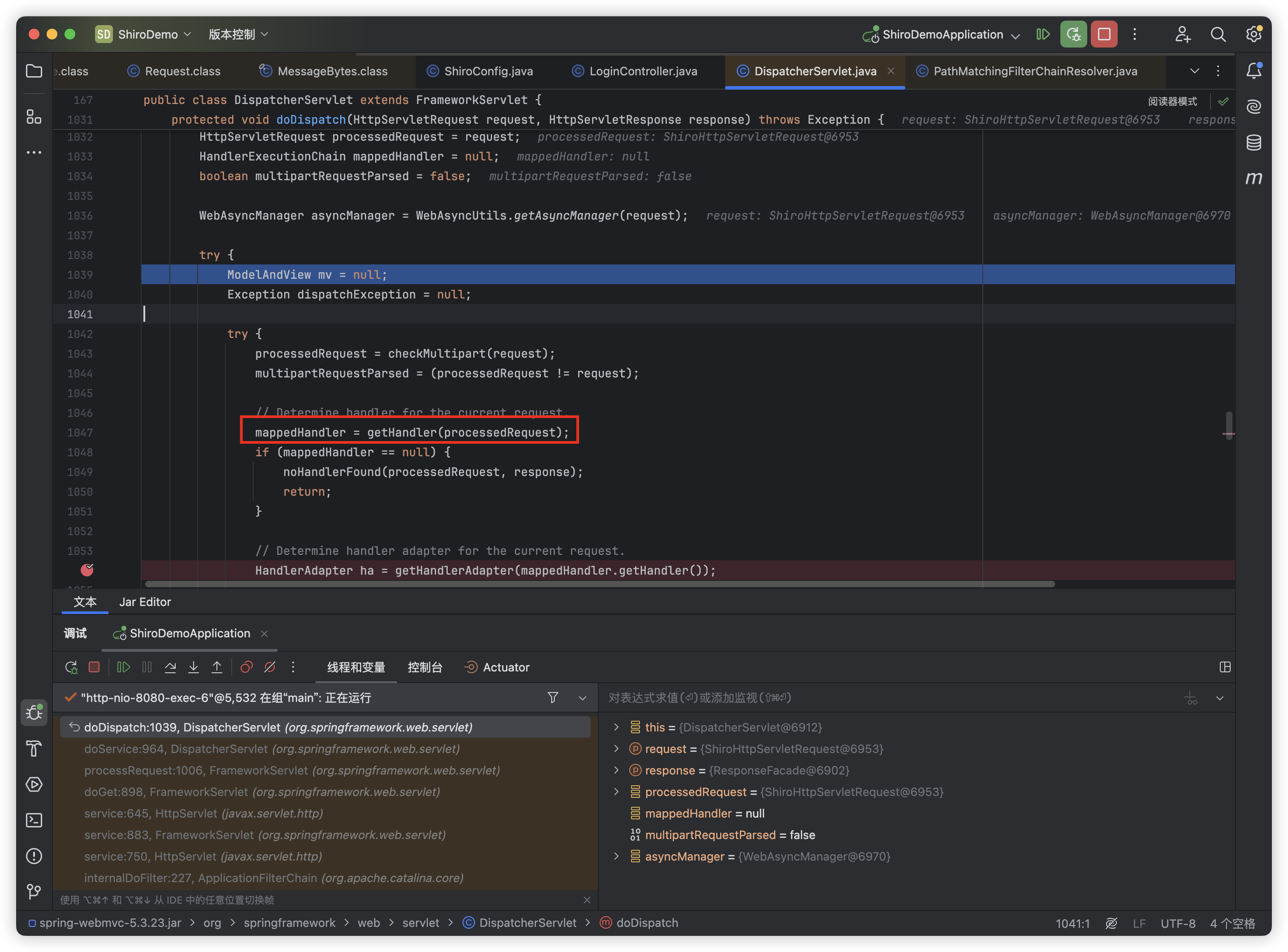The height and width of the screenshot is (952, 1288).
Task: Expand the 'this' DispatcherServlet variable
Action: click(x=616, y=727)
